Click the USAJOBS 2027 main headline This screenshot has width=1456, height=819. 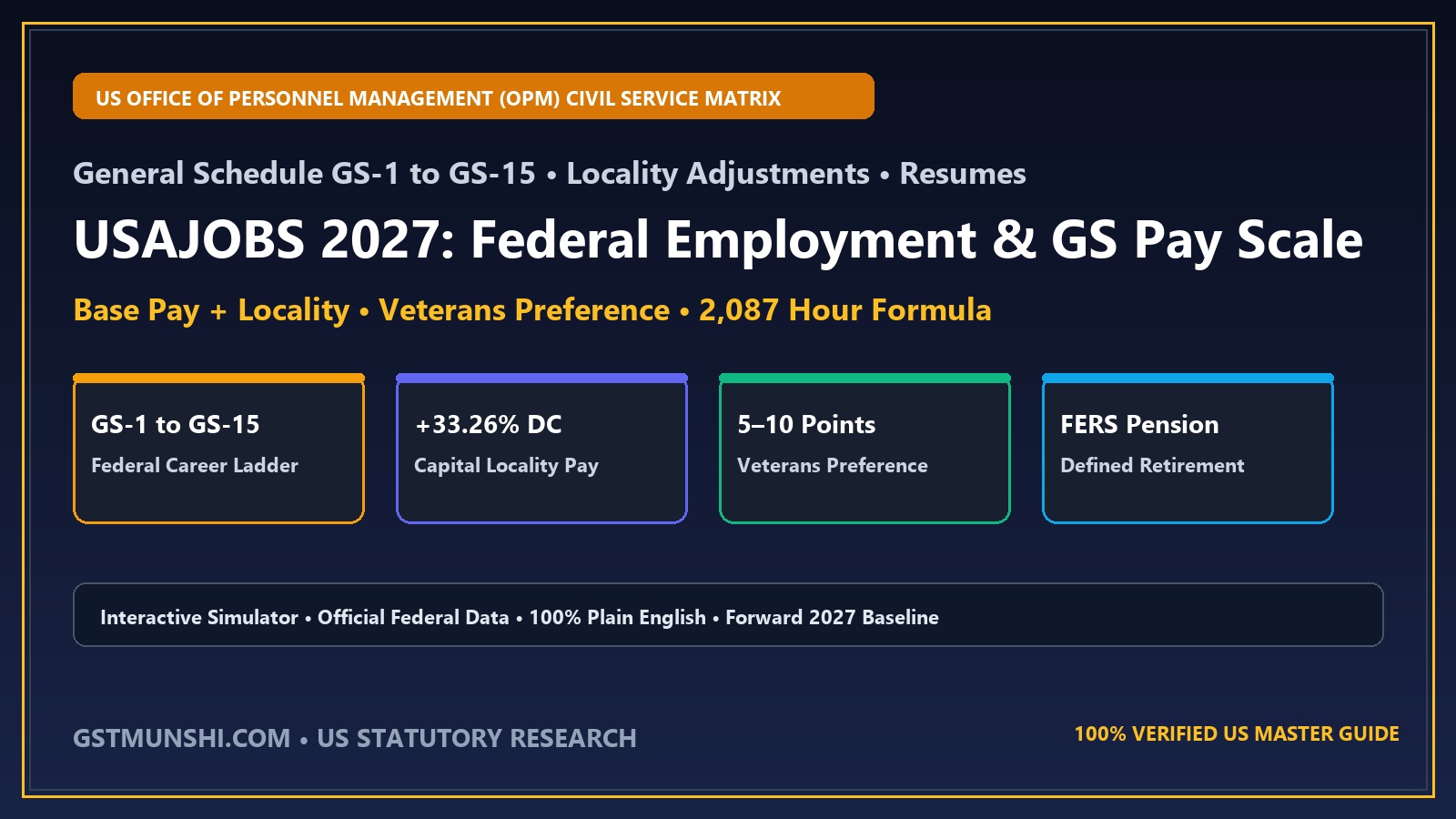point(718,240)
